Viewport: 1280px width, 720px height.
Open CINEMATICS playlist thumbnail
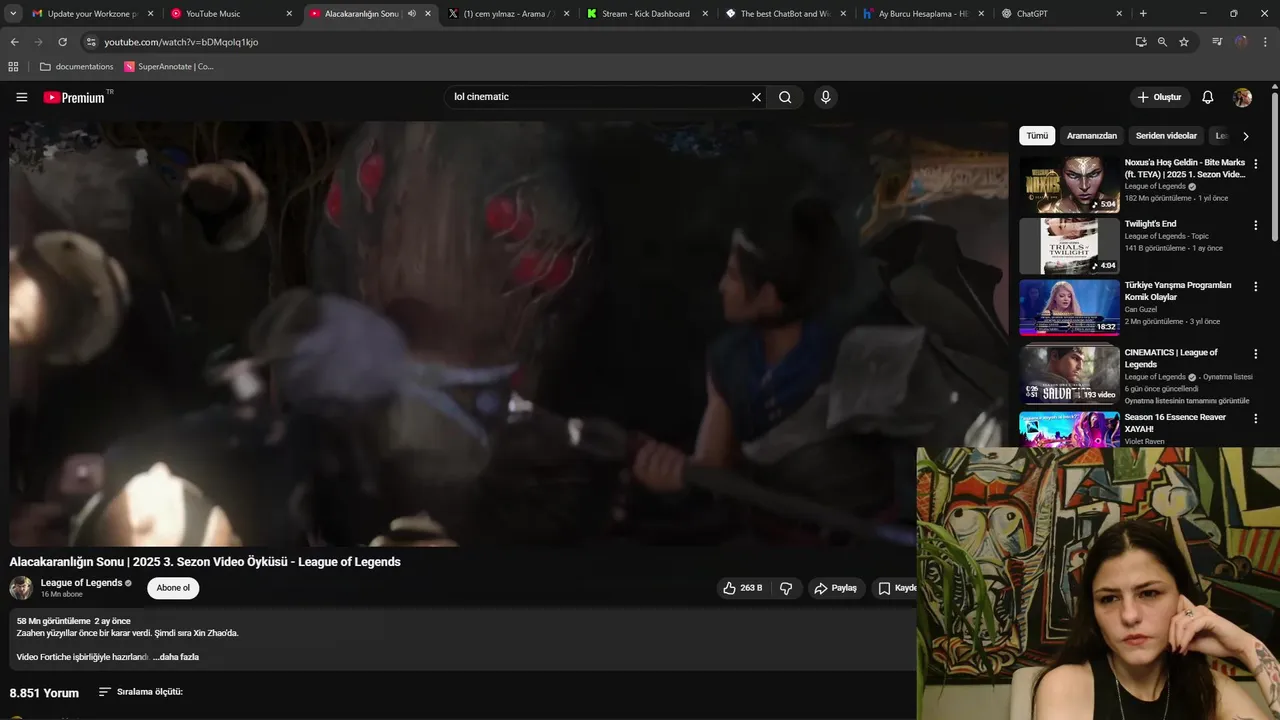(1069, 374)
